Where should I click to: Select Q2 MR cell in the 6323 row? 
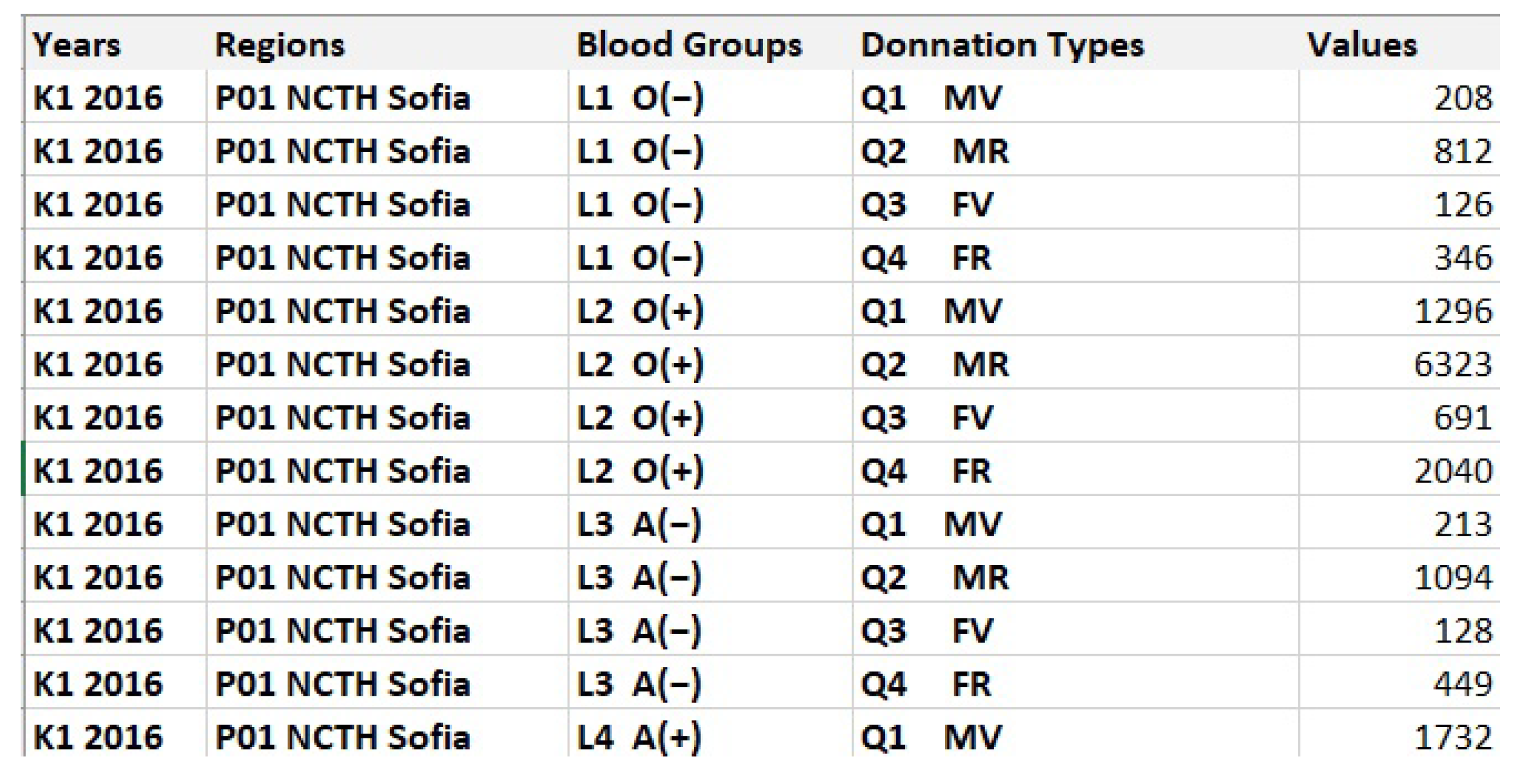[x=935, y=364]
